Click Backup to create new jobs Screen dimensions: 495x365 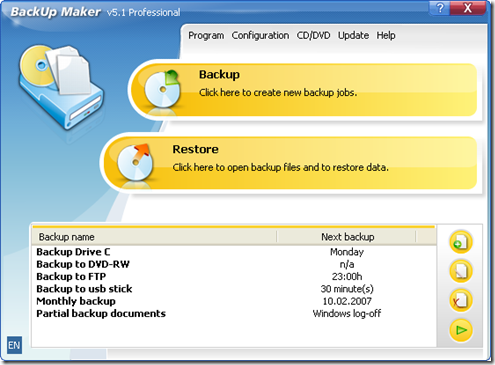(303, 90)
